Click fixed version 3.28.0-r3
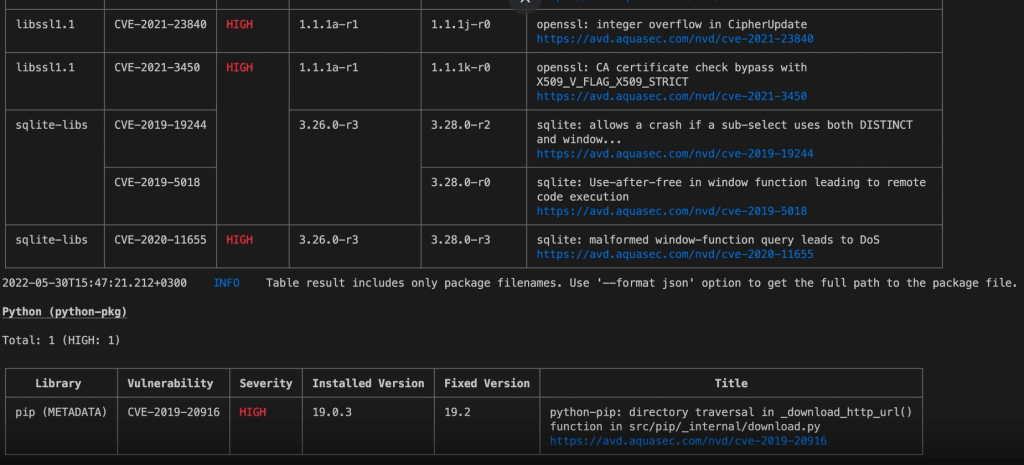 460,240
